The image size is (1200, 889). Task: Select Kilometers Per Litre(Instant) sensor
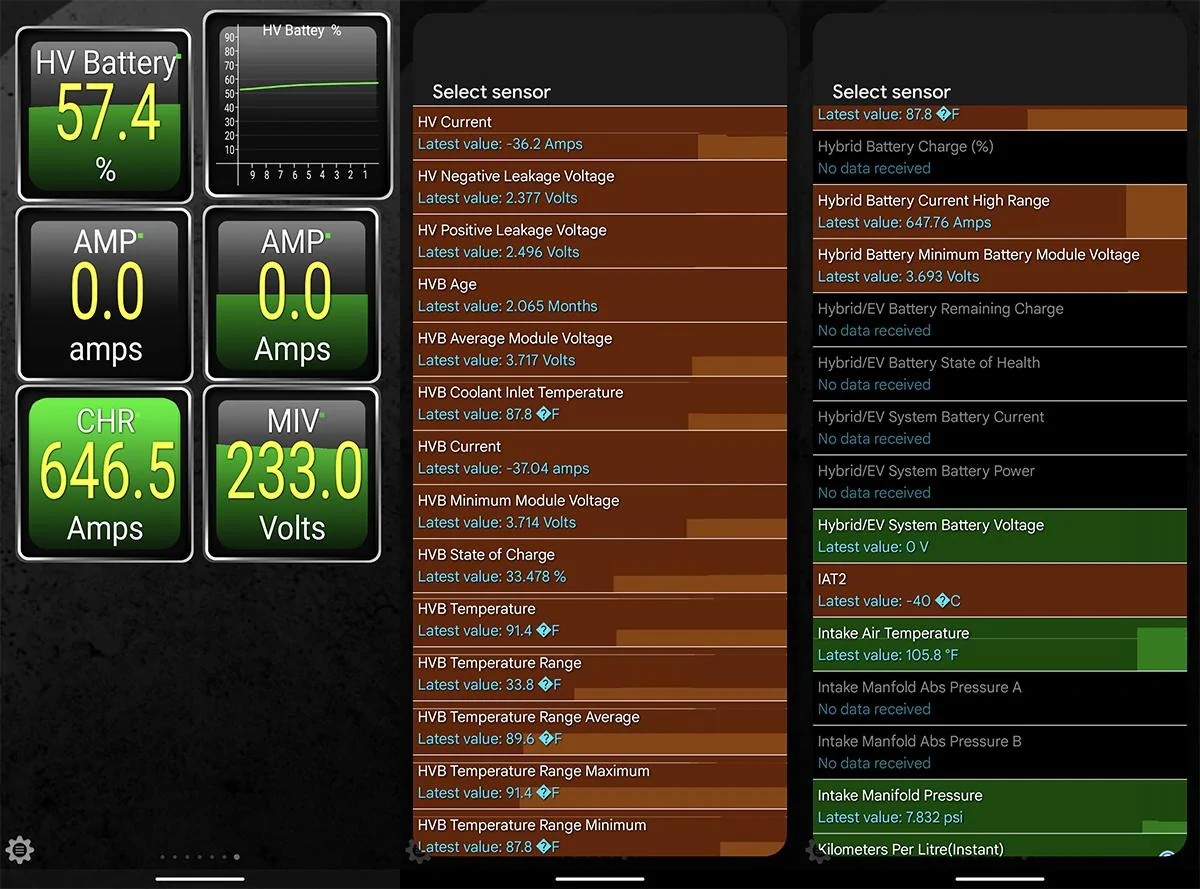[1000, 846]
